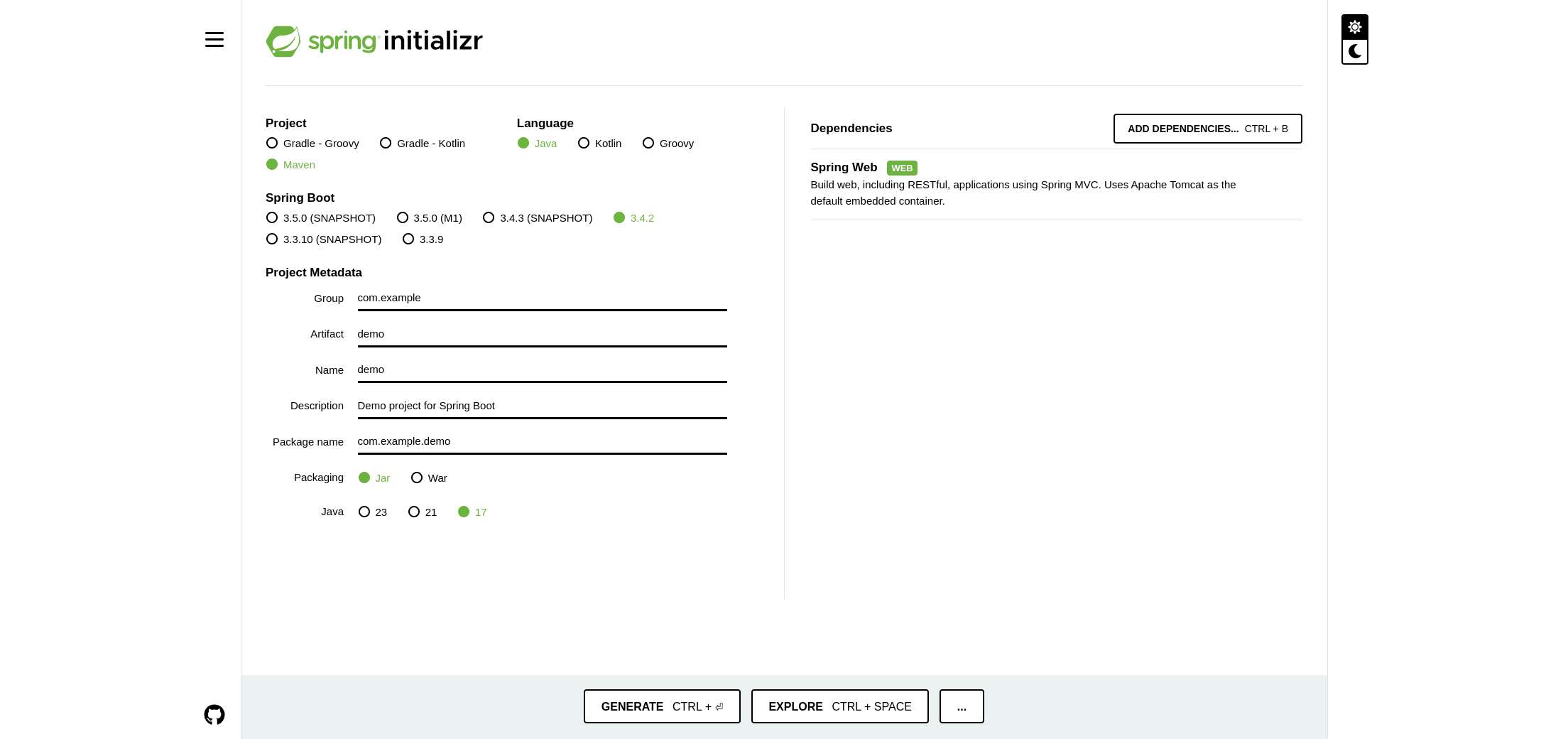Focus the Name input field
Viewport: 1568px width, 739px height.
pos(543,370)
